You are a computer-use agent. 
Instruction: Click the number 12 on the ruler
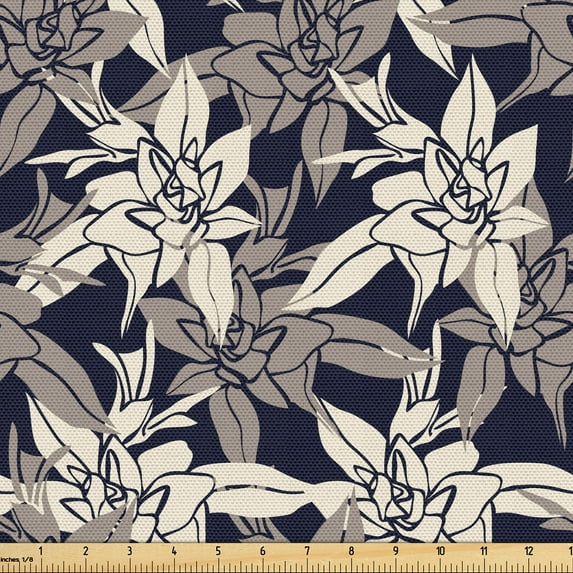pyautogui.click(x=529, y=551)
